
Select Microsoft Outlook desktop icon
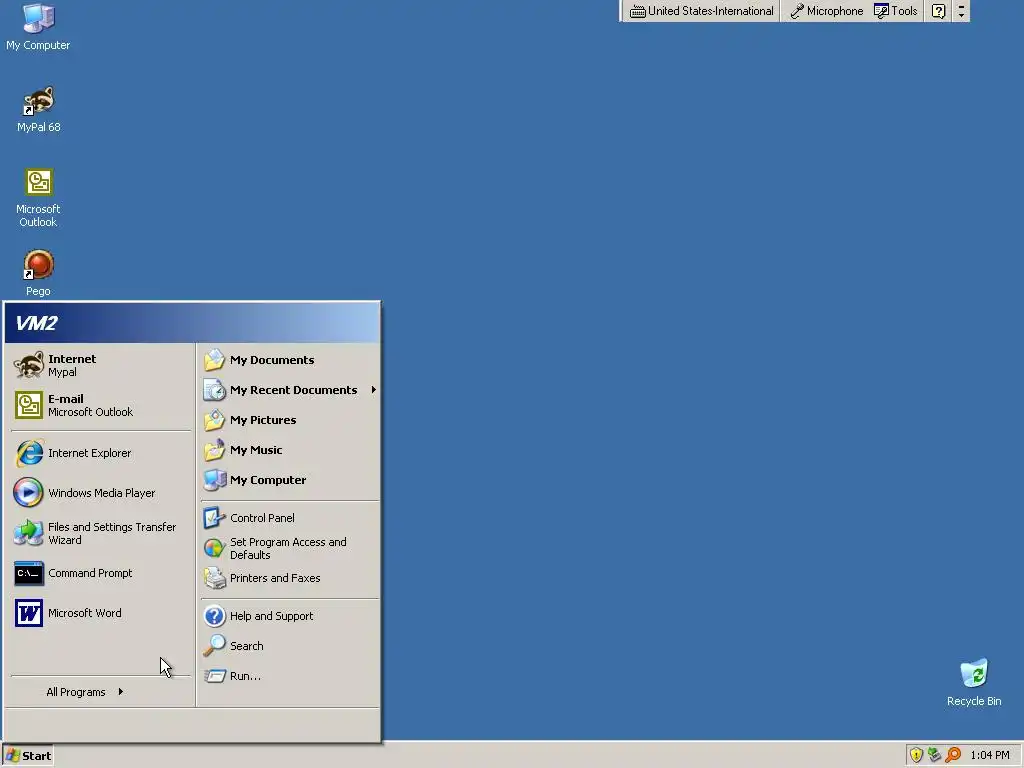pos(38,198)
